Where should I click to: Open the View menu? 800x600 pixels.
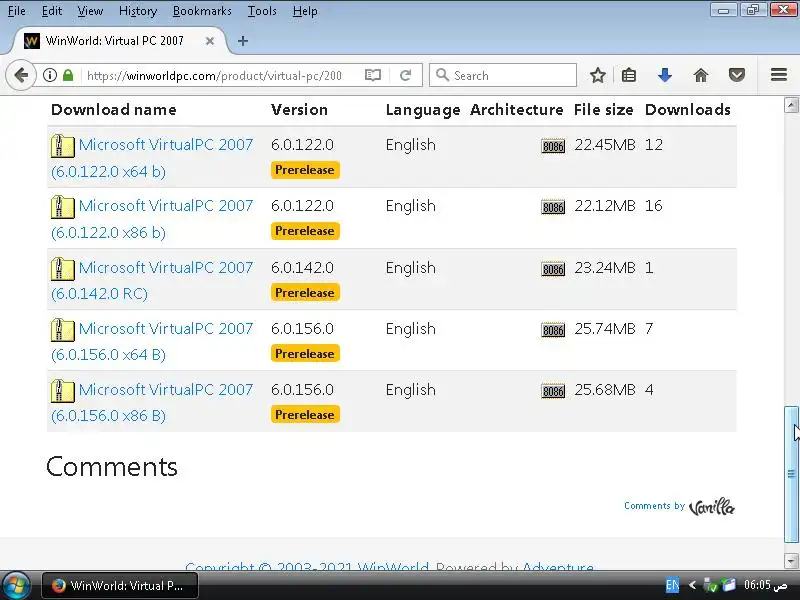90,11
